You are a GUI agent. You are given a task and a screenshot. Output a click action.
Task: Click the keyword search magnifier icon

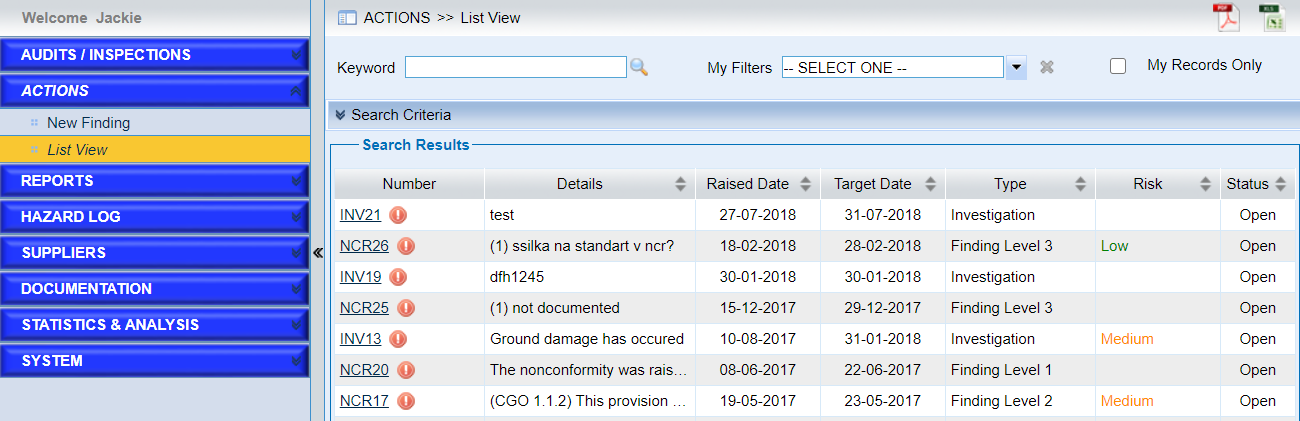[639, 67]
